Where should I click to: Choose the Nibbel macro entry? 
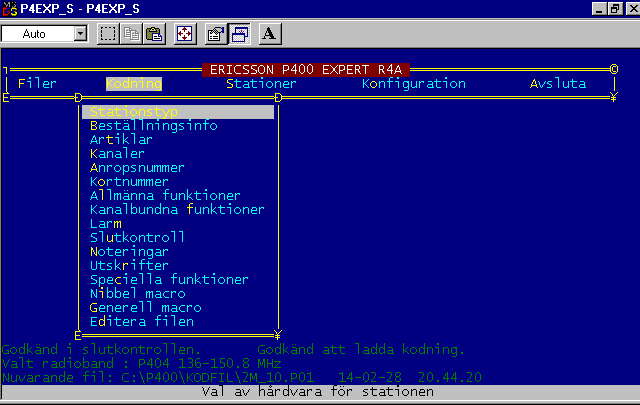click(138, 294)
